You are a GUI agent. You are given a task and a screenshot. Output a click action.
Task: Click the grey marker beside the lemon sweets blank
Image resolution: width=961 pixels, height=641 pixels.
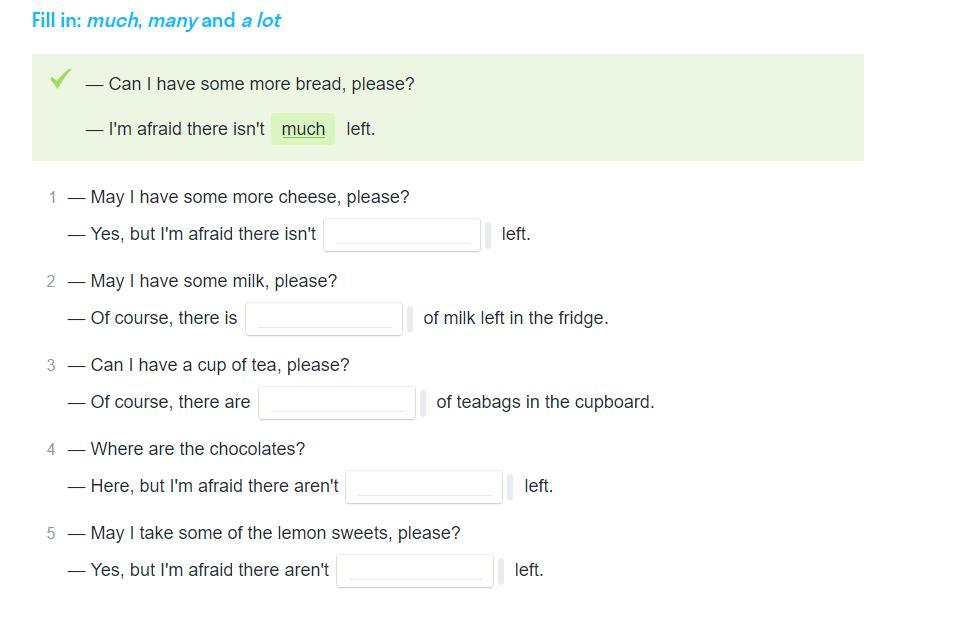click(x=501, y=571)
